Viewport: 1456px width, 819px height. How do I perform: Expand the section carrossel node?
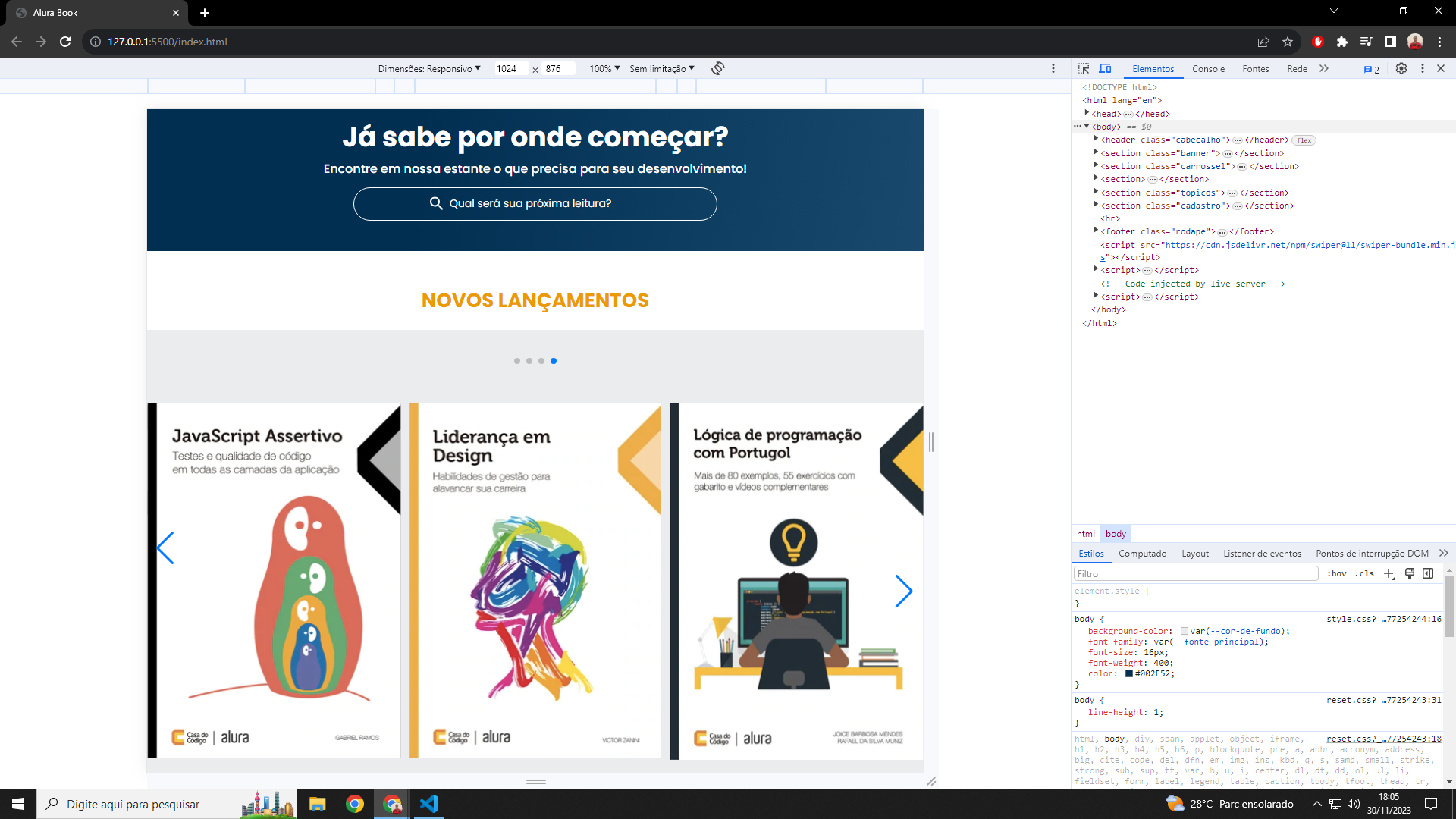(1096, 165)
